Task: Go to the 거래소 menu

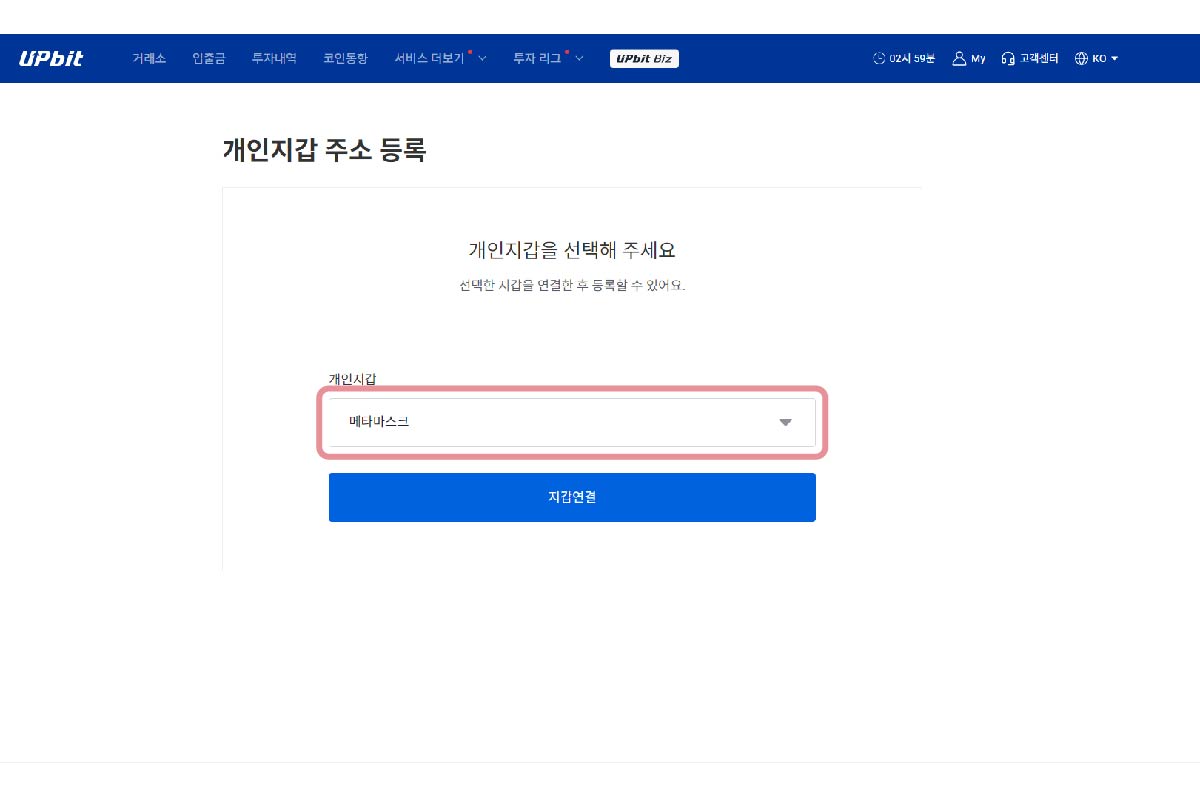Action: pyautogui.click(x=149, y=59)
